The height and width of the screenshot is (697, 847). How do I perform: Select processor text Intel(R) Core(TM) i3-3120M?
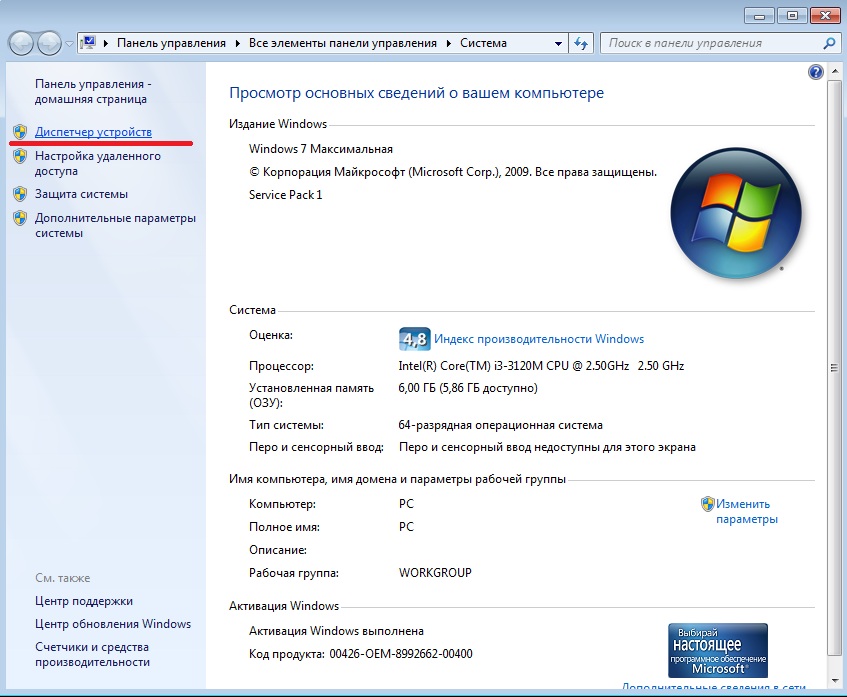click(470, 366)
